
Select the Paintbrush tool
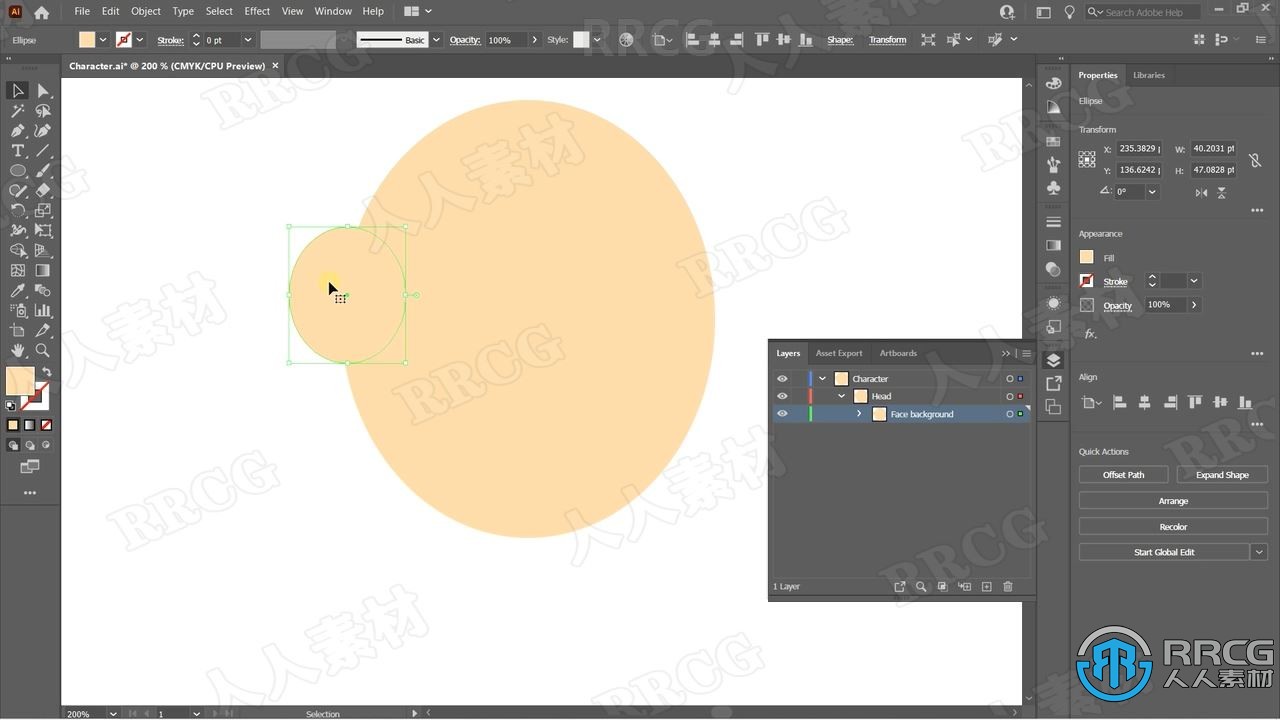point(43,171)
